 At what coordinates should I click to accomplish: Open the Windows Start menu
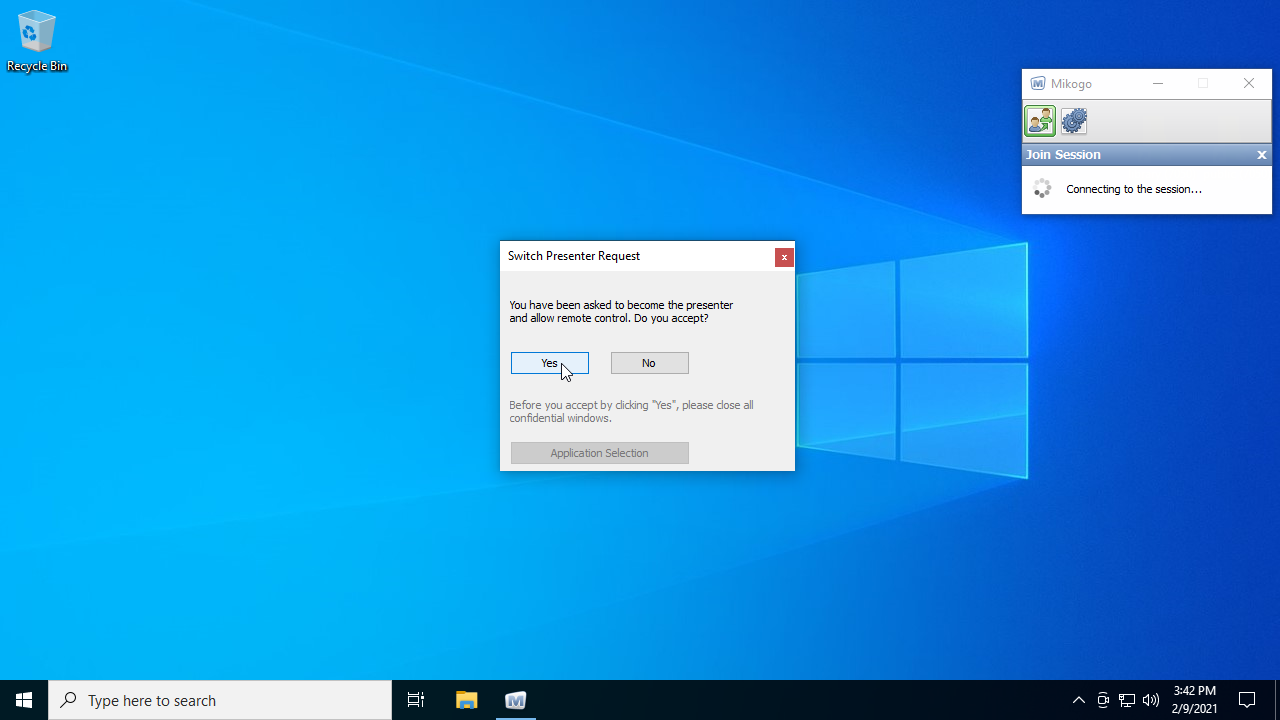[24, 700]
